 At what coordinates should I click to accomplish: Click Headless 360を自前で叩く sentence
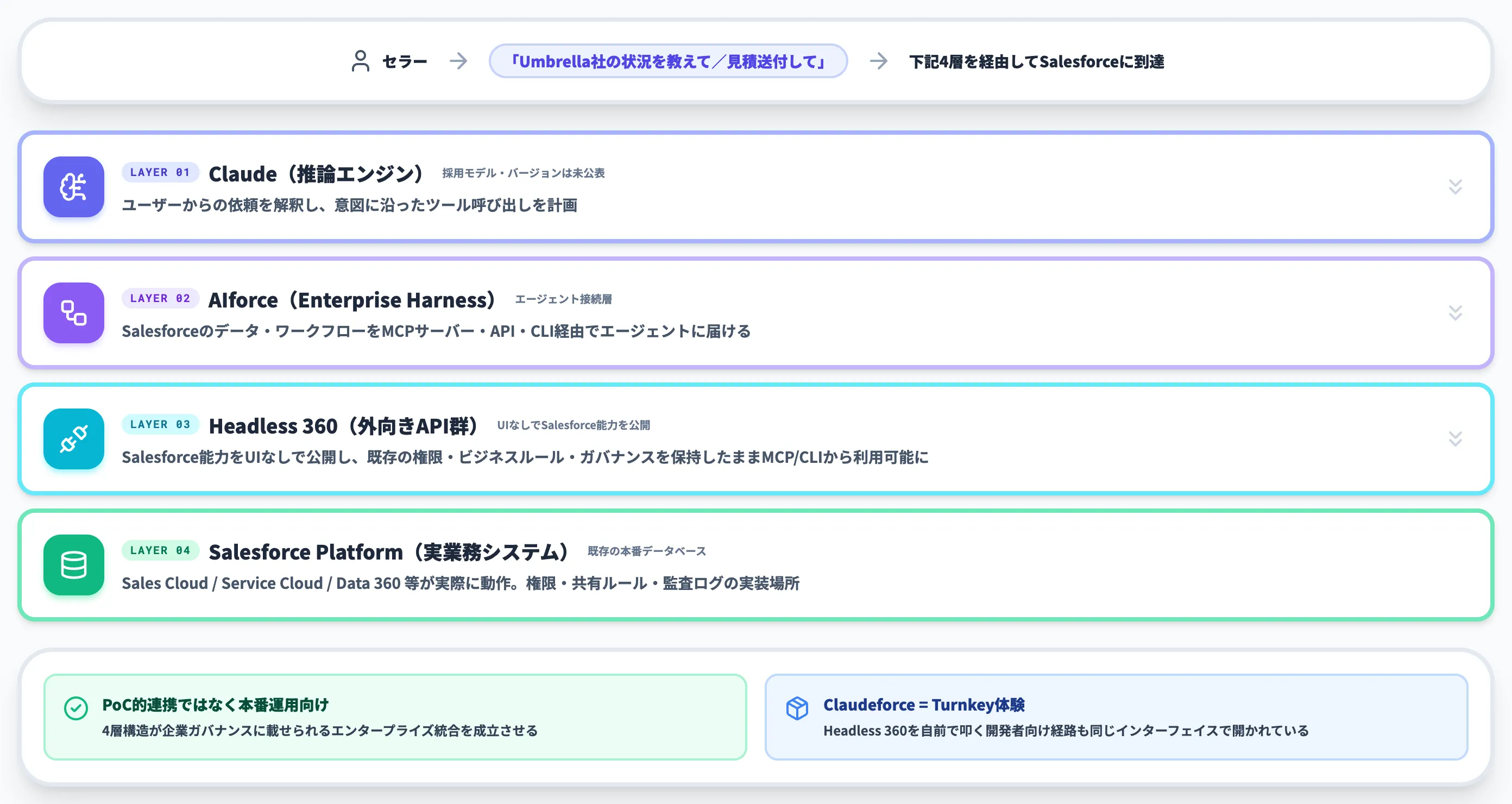pos(1066,731)
